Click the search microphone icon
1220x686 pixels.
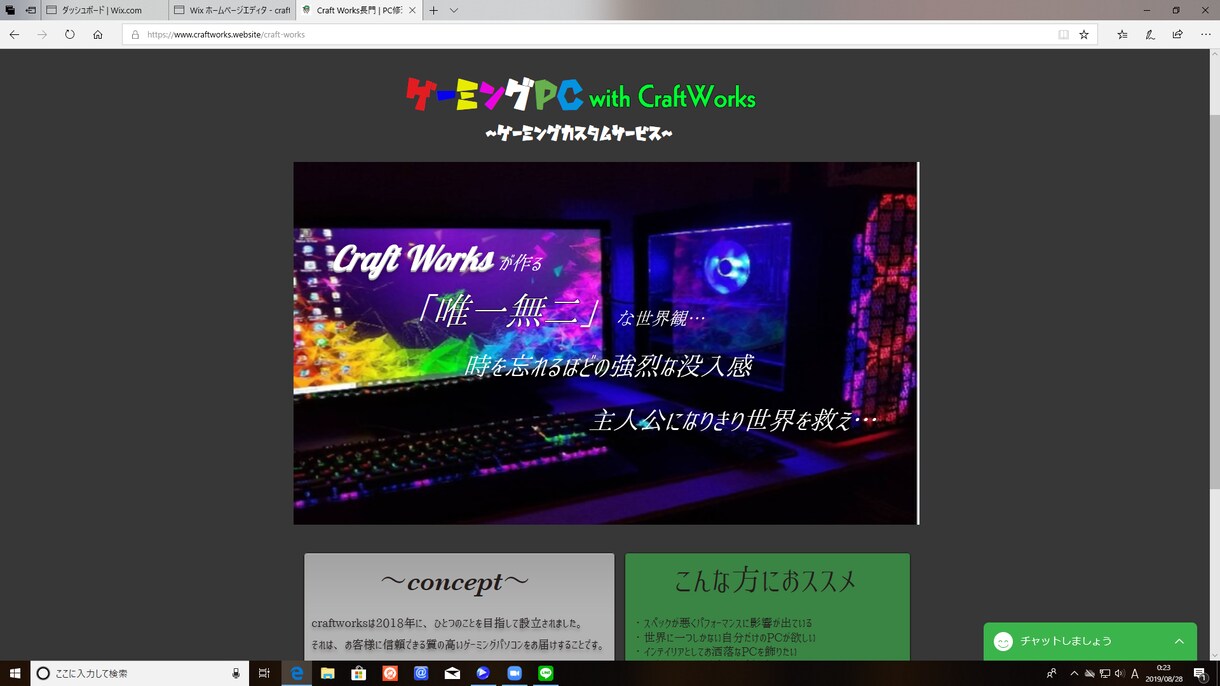tap(236, 673)
